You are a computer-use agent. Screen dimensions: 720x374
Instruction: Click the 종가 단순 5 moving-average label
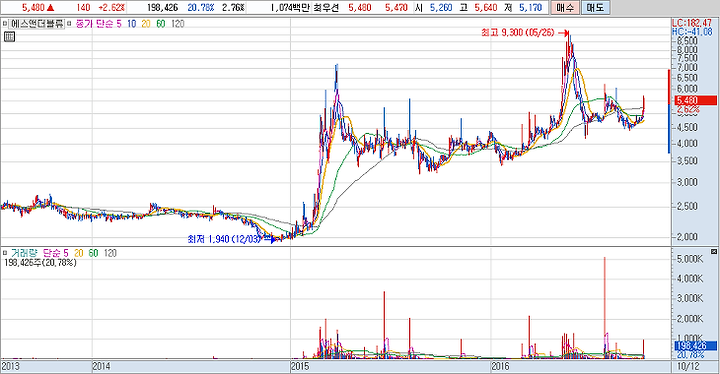point(98,24)
